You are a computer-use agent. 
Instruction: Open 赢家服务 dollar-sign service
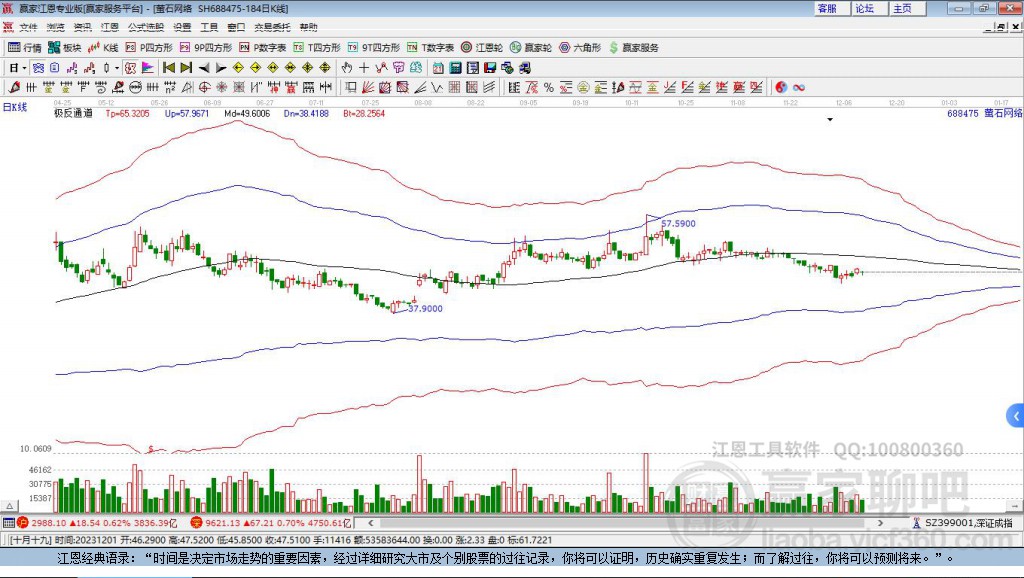(x=633, y=48)
